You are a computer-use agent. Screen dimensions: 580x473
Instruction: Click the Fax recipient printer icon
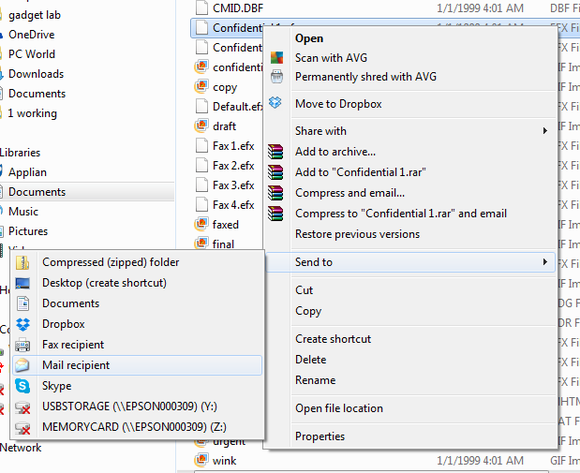[23, 345]
